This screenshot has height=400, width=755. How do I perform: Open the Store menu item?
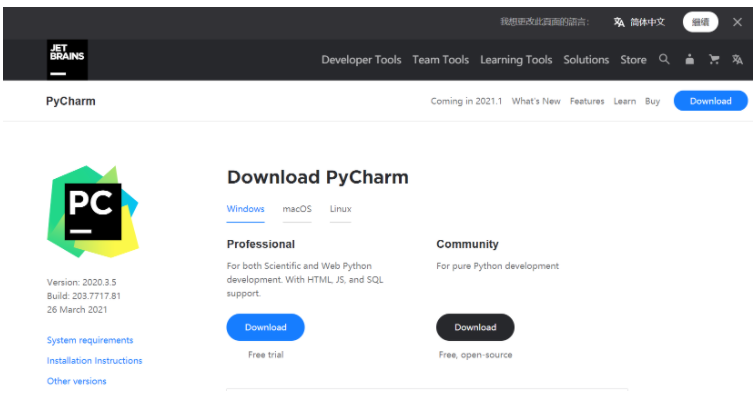[633, 60]
